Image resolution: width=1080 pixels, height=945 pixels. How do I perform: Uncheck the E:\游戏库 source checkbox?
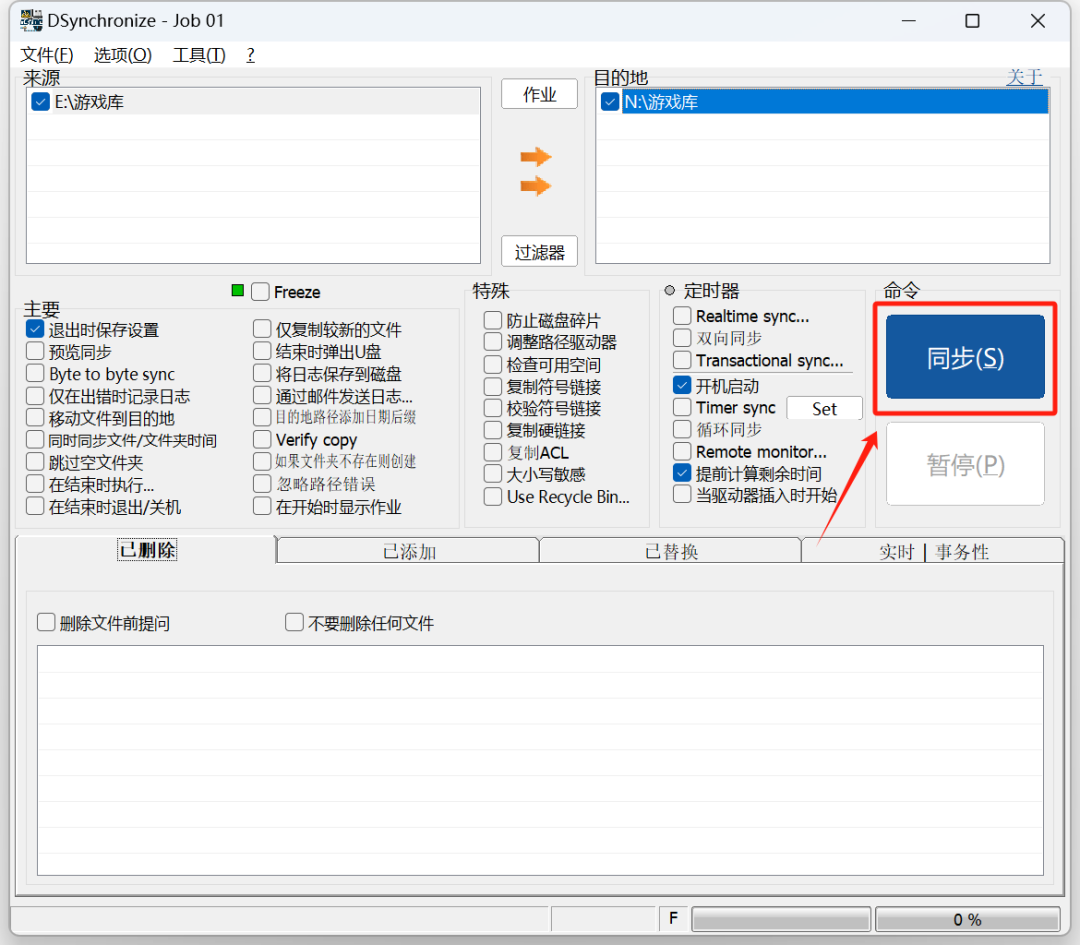(x=41, y=102)
